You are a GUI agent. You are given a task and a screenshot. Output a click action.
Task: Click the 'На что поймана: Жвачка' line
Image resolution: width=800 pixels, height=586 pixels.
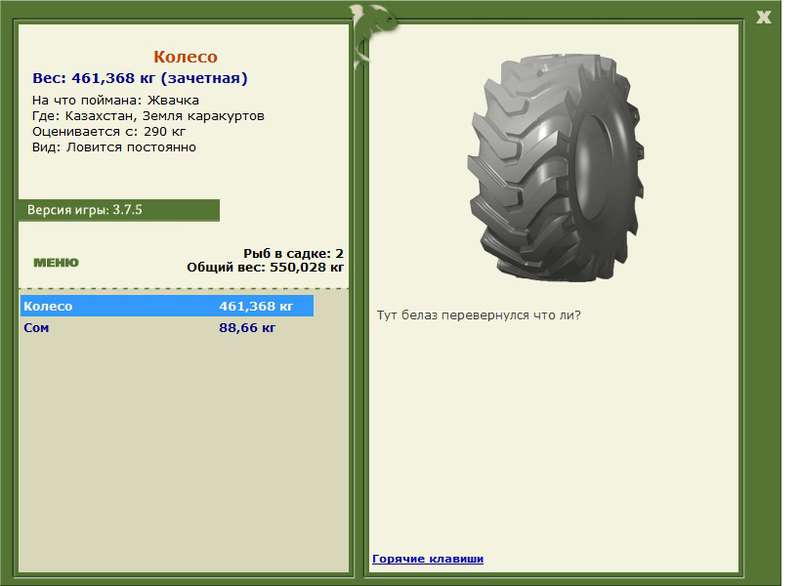pyautogui.click(x=115, y=100)
